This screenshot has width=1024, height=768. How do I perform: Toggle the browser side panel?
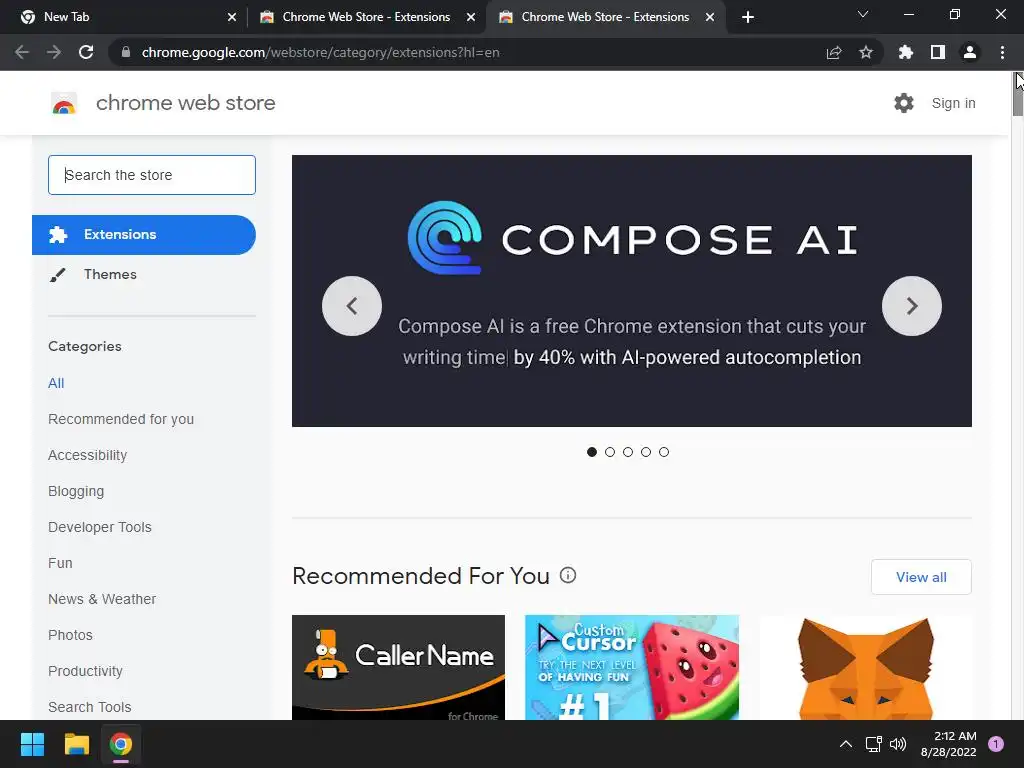938,52
